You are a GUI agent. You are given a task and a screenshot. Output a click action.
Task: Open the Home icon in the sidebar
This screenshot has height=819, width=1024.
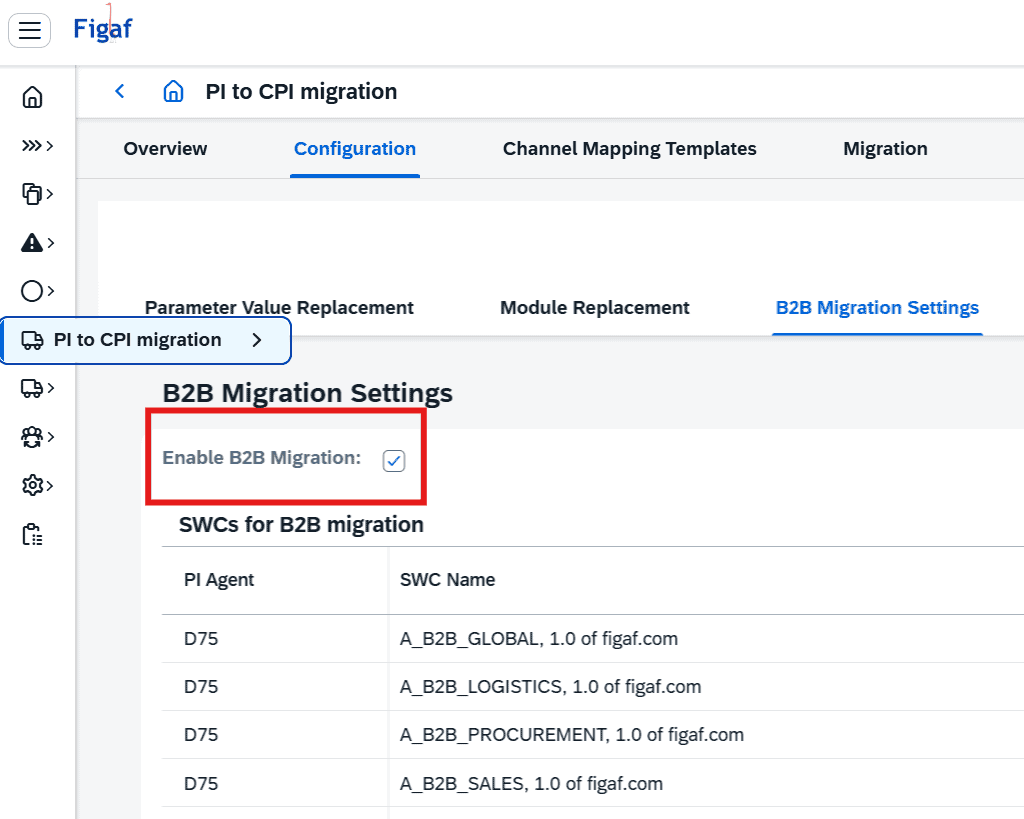[32, 97]
